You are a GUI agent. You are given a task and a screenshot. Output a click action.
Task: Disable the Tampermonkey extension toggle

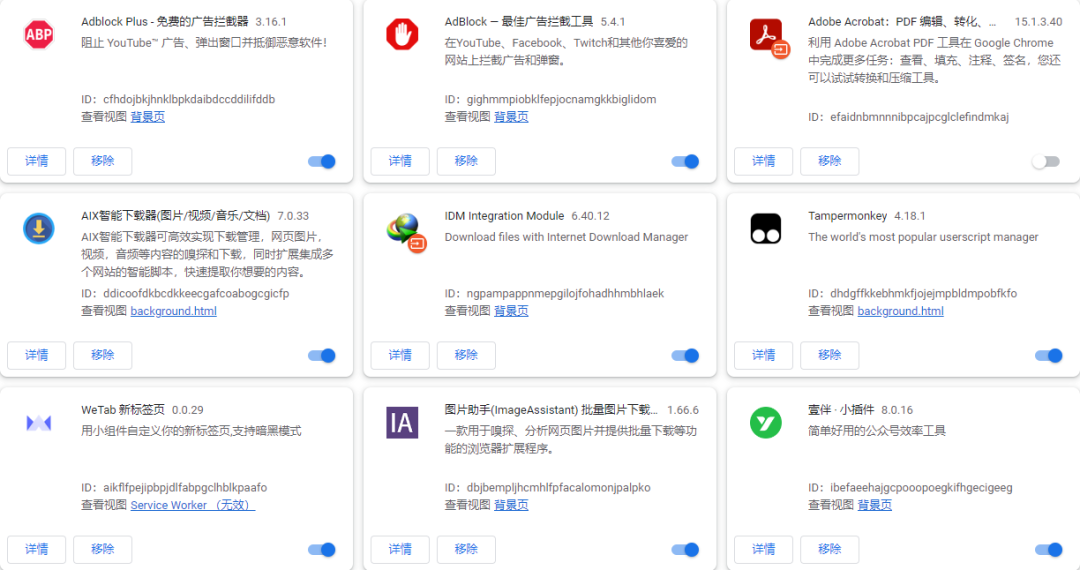click(1048, 356)
